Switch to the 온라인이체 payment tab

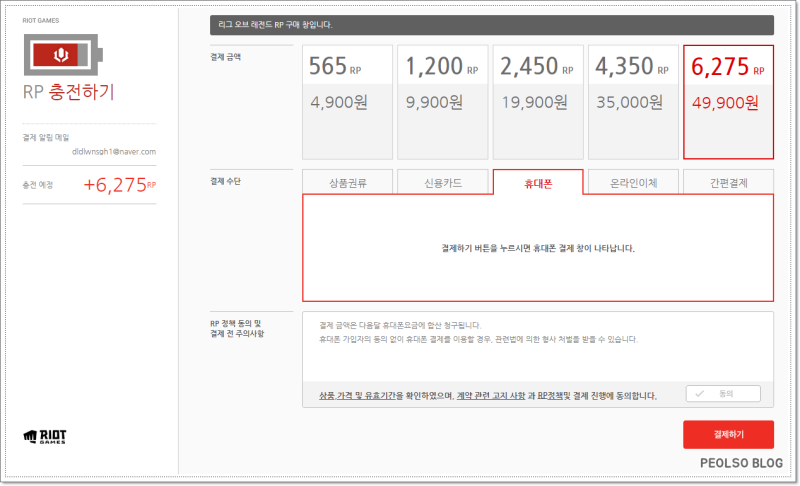click(x=633, y=182)
